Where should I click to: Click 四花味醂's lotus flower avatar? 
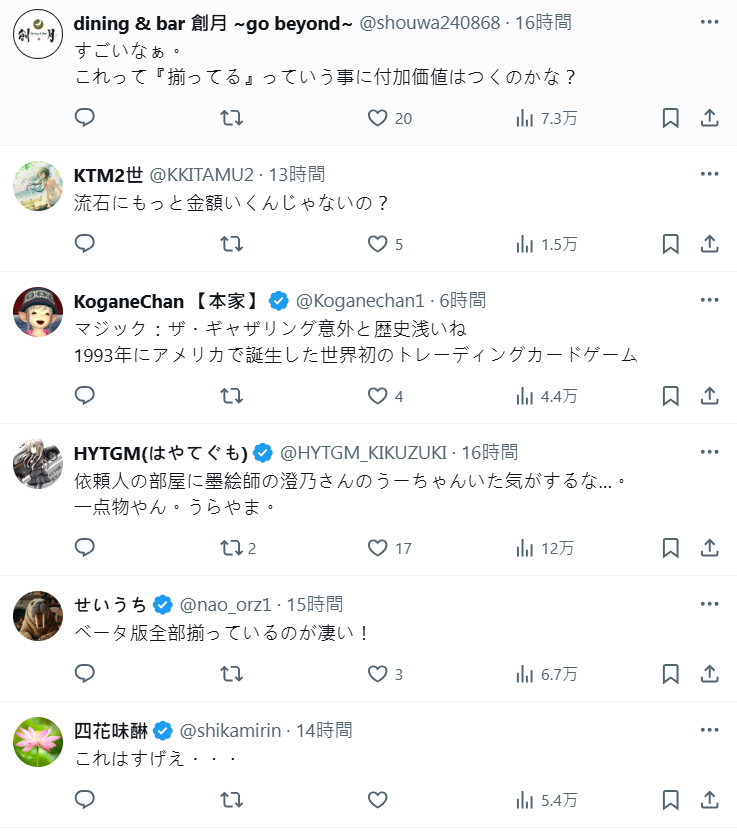coord(38,742)
